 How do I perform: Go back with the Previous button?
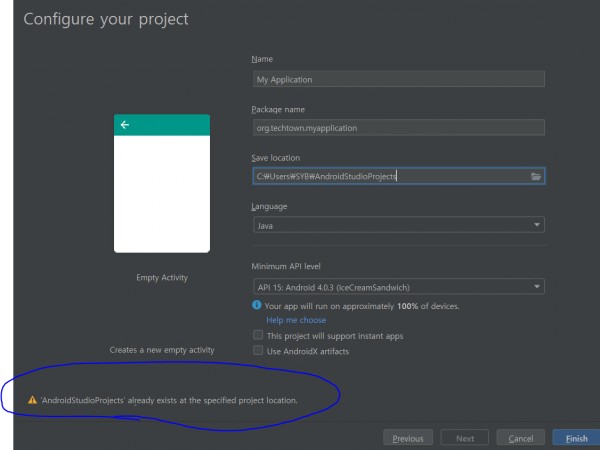click(x=408, y=439)
